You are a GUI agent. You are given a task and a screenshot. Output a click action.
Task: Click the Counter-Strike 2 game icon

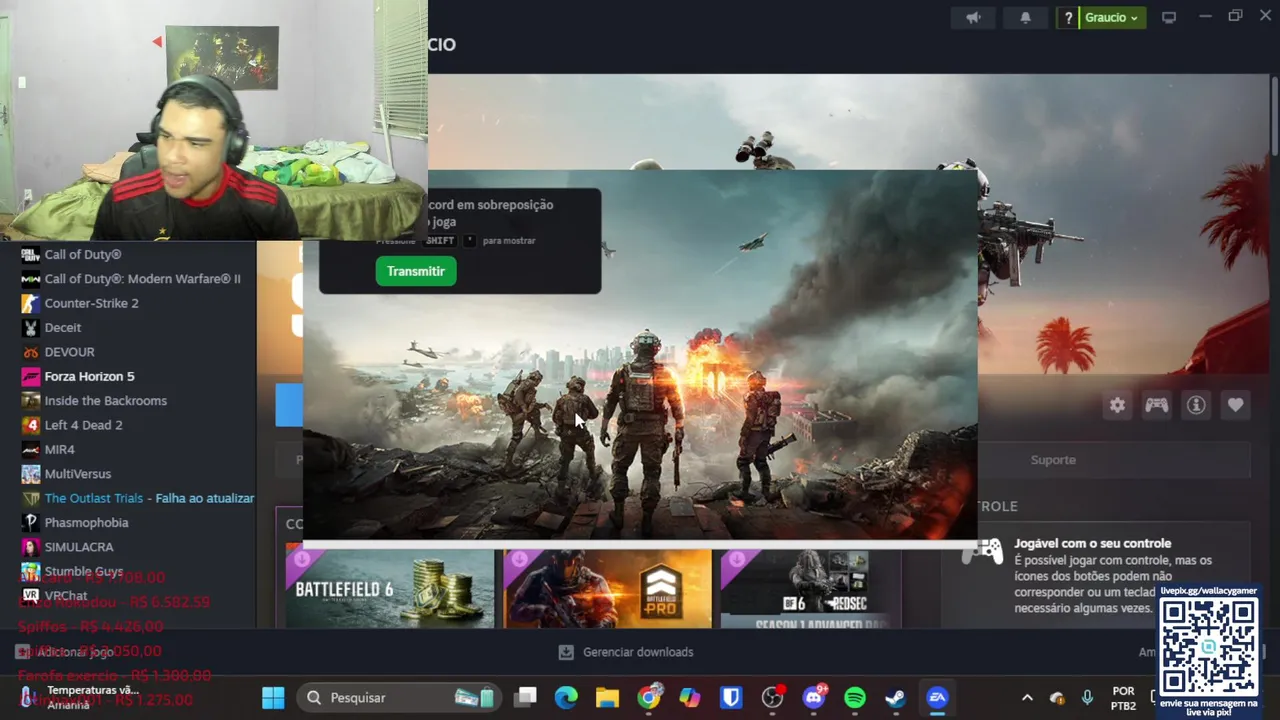(x=30, y=303)
